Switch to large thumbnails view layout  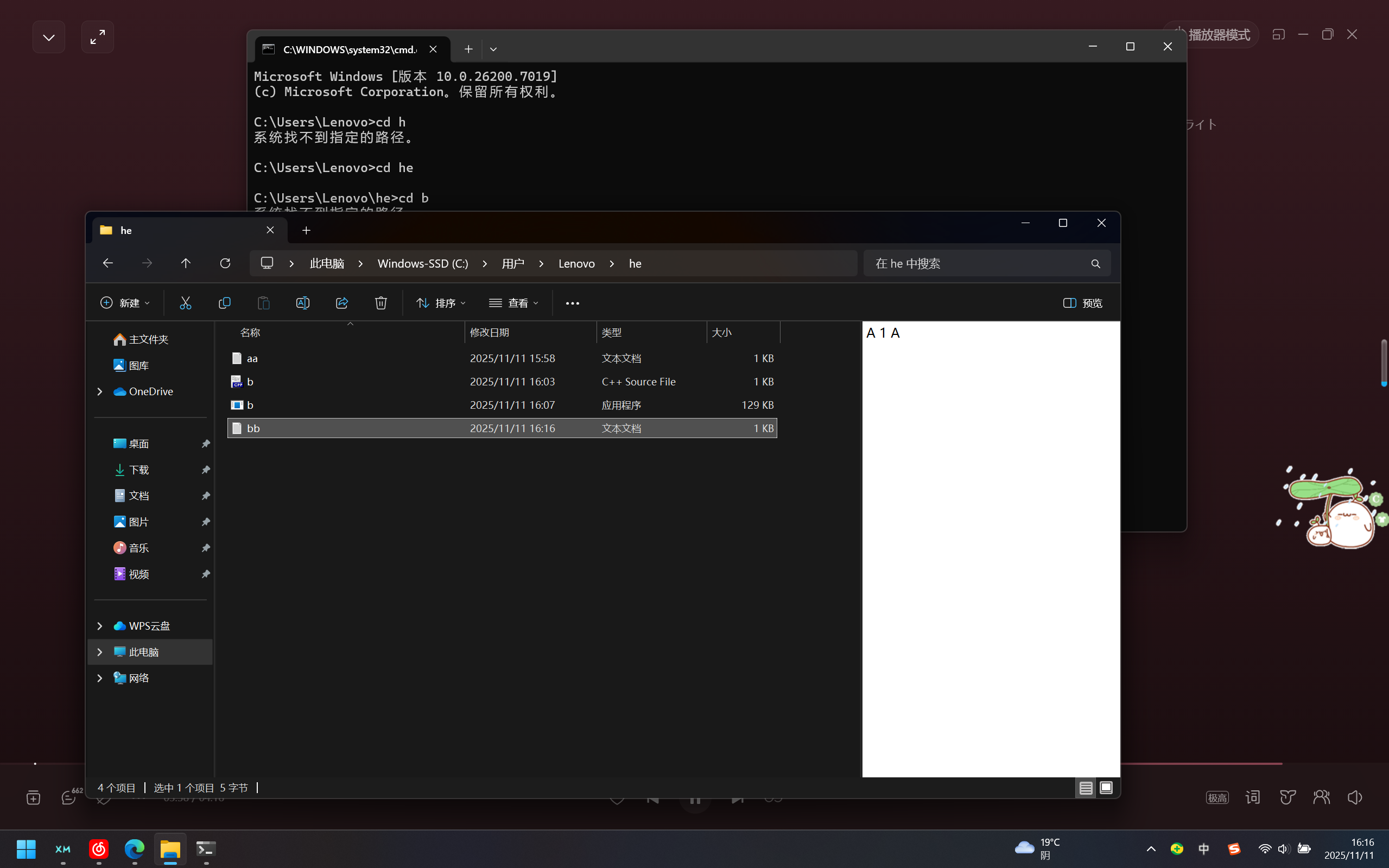point(1106,788)
